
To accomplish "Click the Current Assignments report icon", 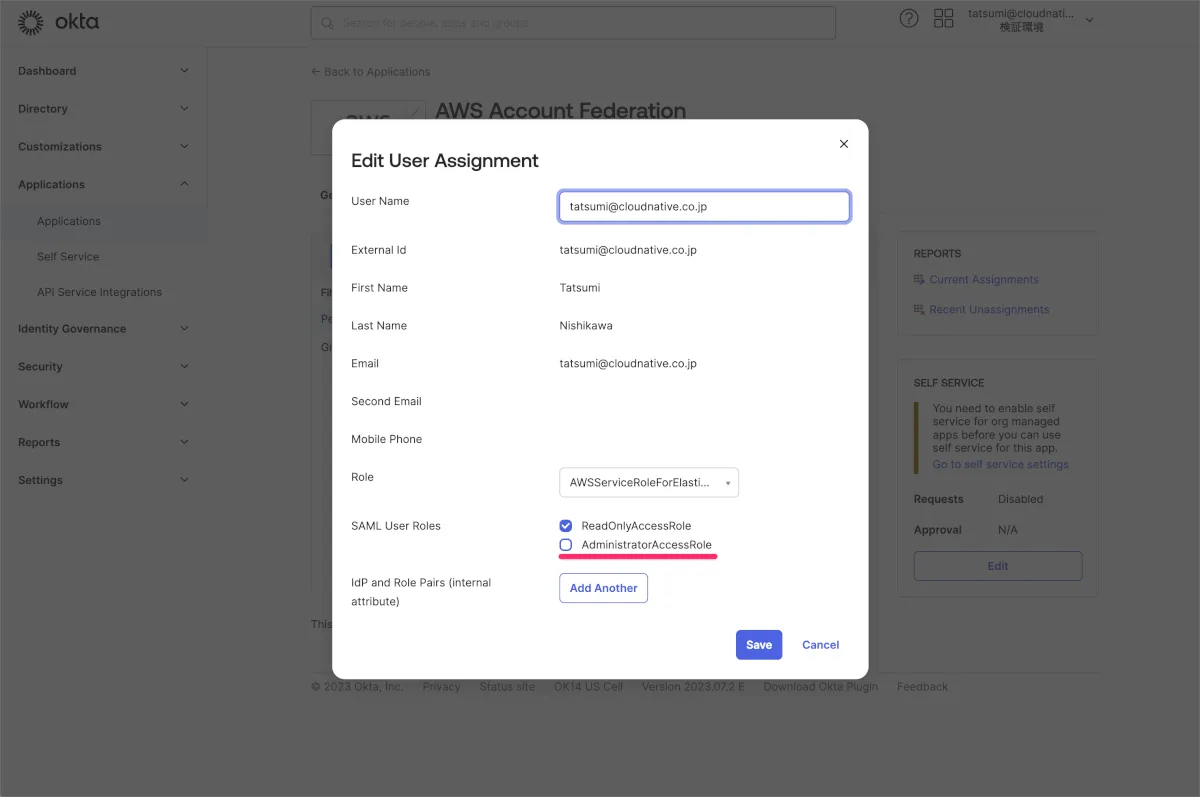I will [919, 280].
